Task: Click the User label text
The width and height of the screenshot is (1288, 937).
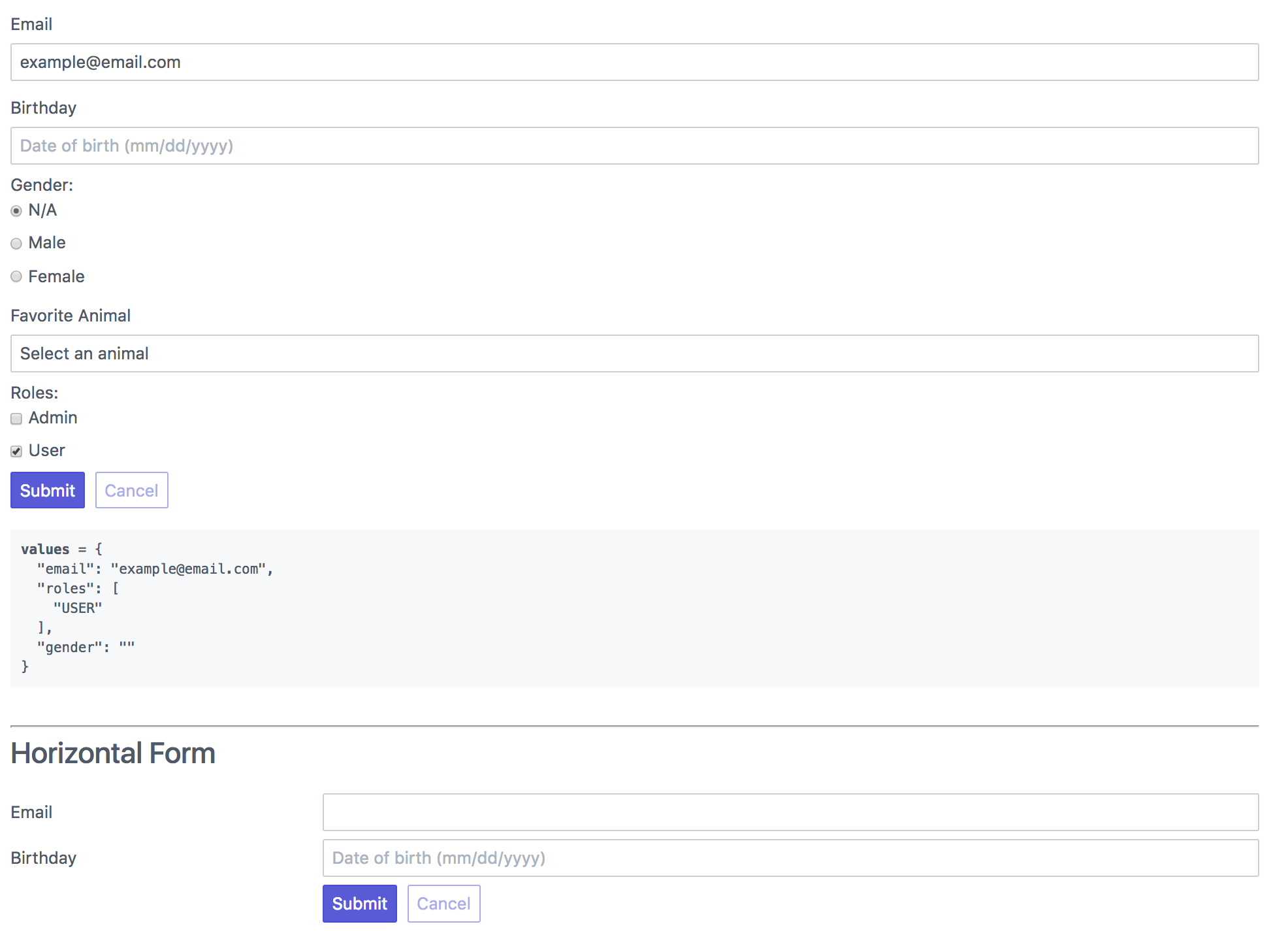Action: [x=47, y=451]
